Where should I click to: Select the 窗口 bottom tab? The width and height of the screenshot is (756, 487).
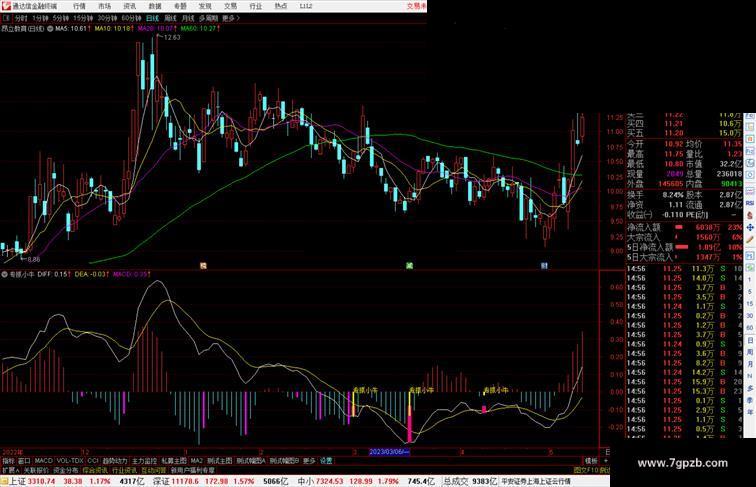[24, 461]
